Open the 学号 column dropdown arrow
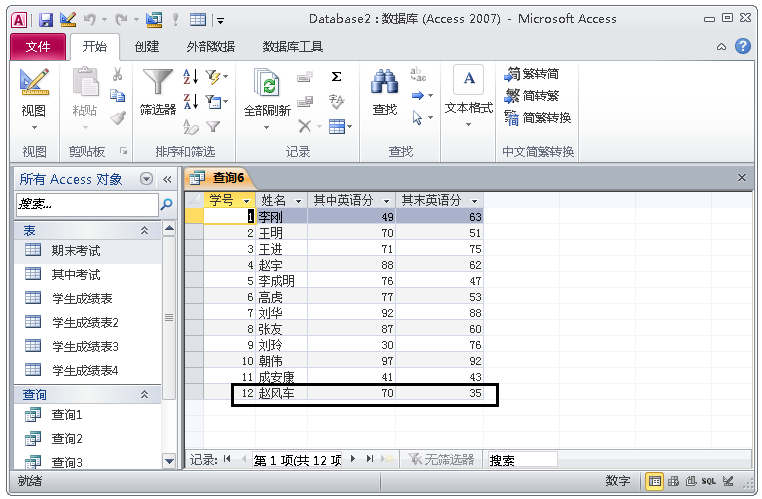 246,201
